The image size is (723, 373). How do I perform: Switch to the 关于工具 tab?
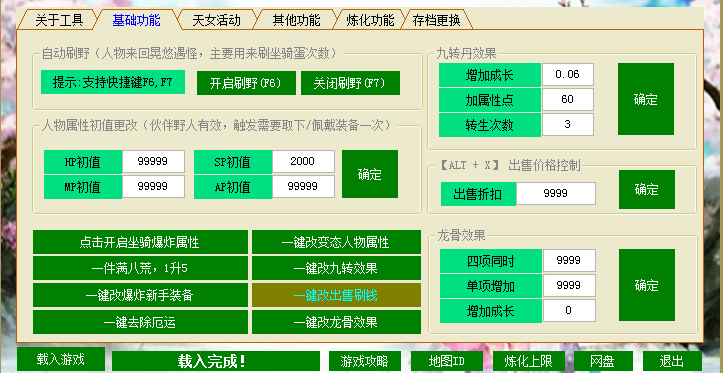tap(59, 20)
